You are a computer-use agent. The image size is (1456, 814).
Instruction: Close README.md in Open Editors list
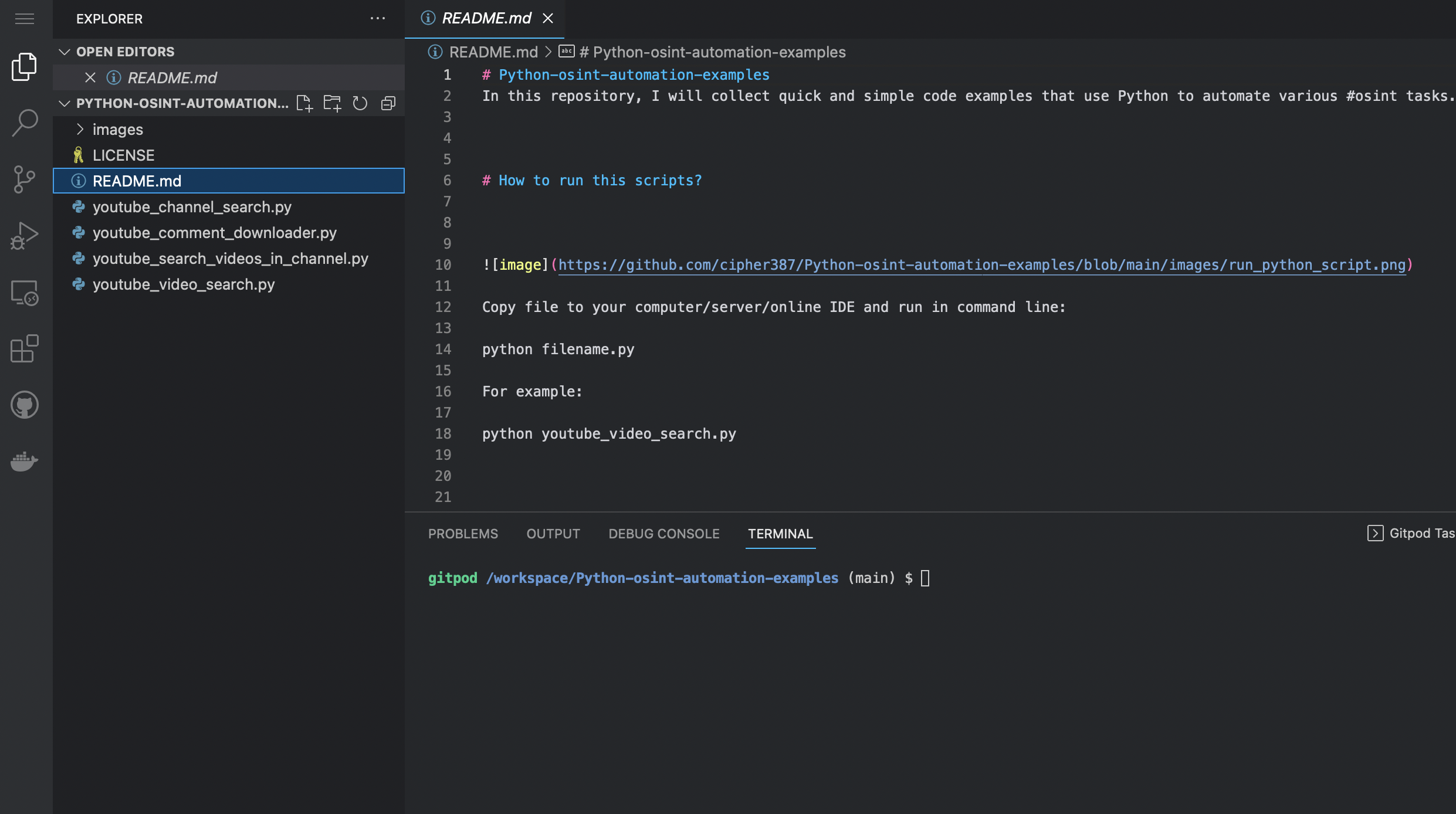[x=90, y=77]
